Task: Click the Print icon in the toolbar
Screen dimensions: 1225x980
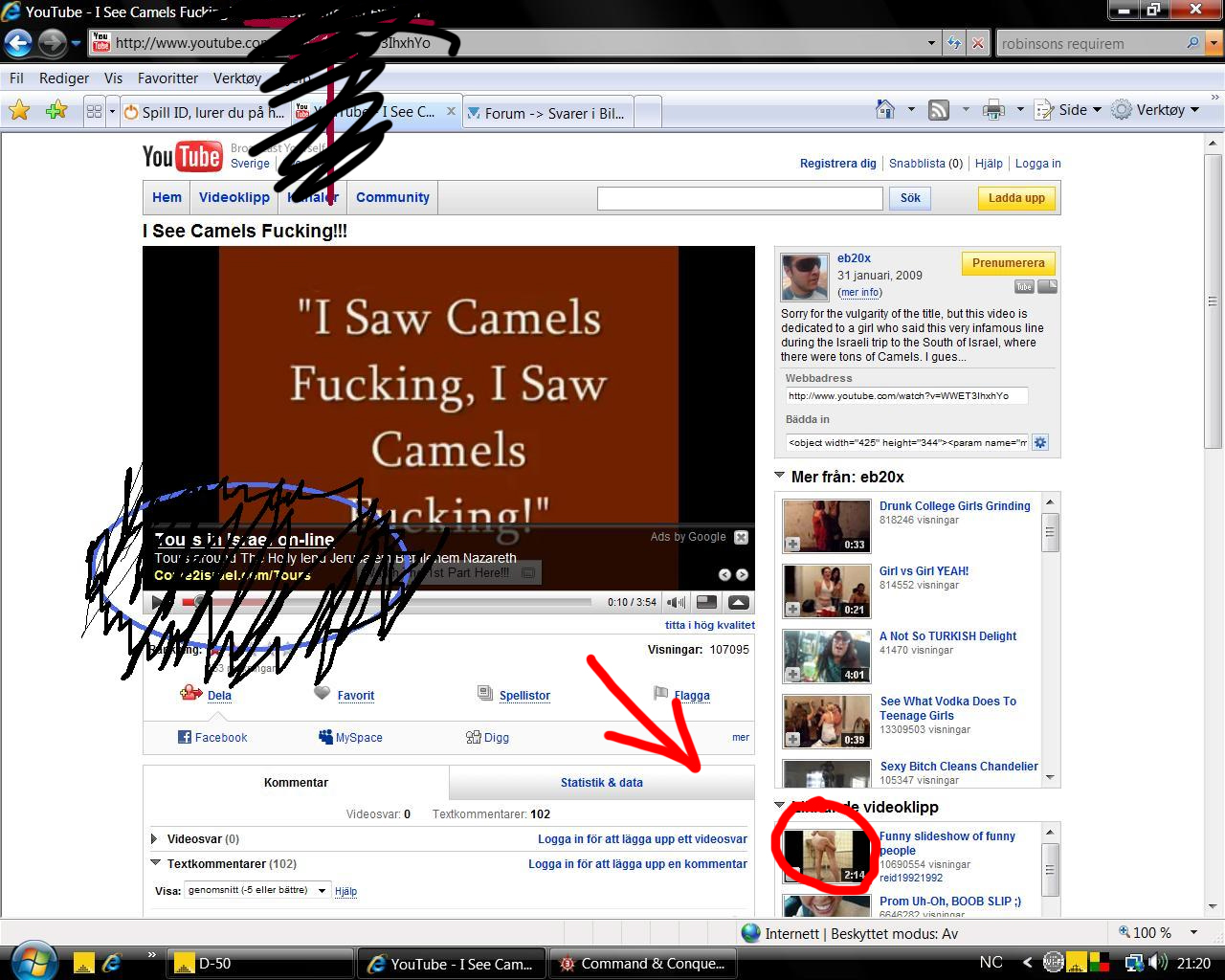Action: coord(994,110)
